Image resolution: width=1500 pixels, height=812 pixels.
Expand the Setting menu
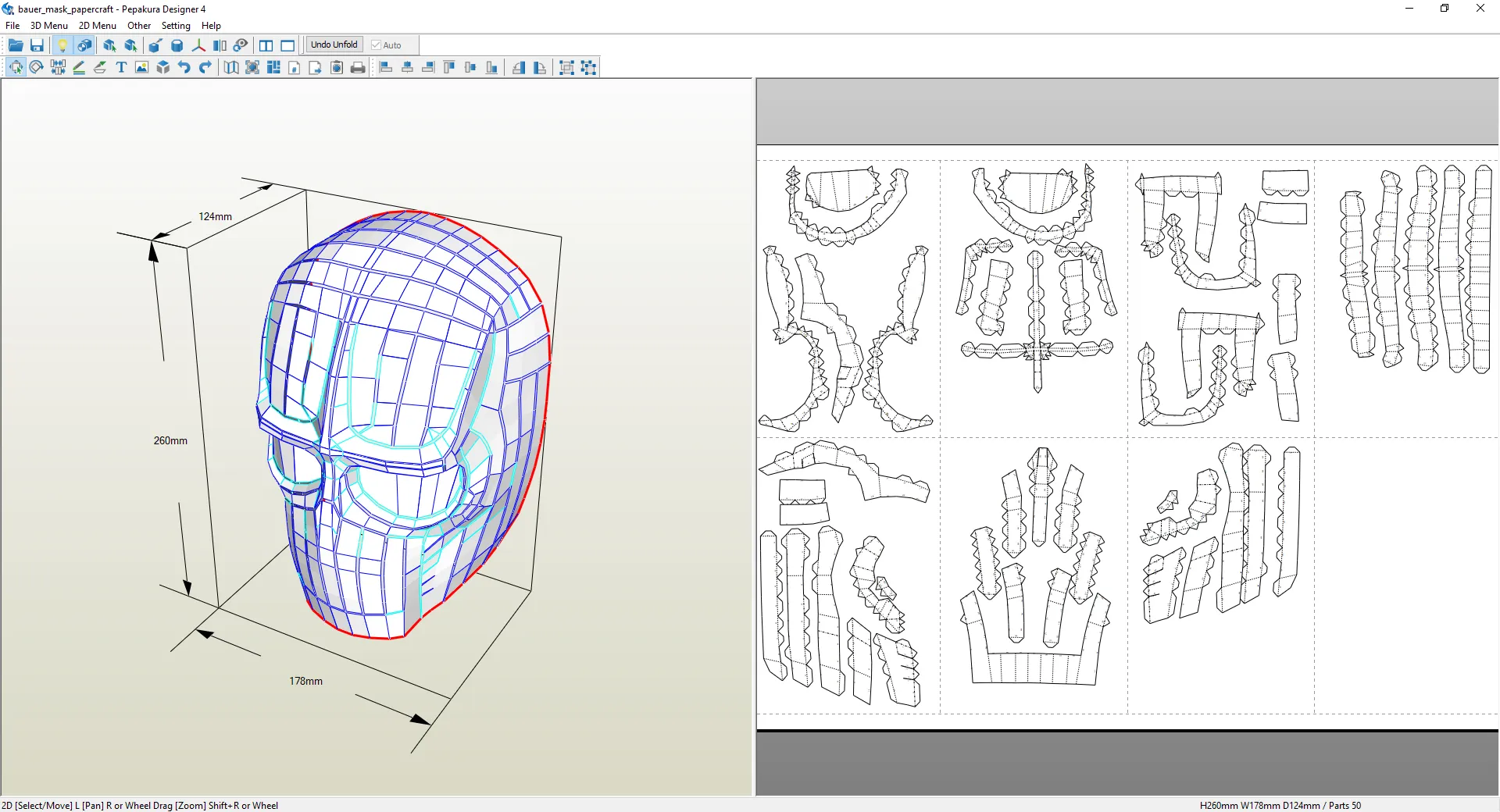click(x=176, y=26)
